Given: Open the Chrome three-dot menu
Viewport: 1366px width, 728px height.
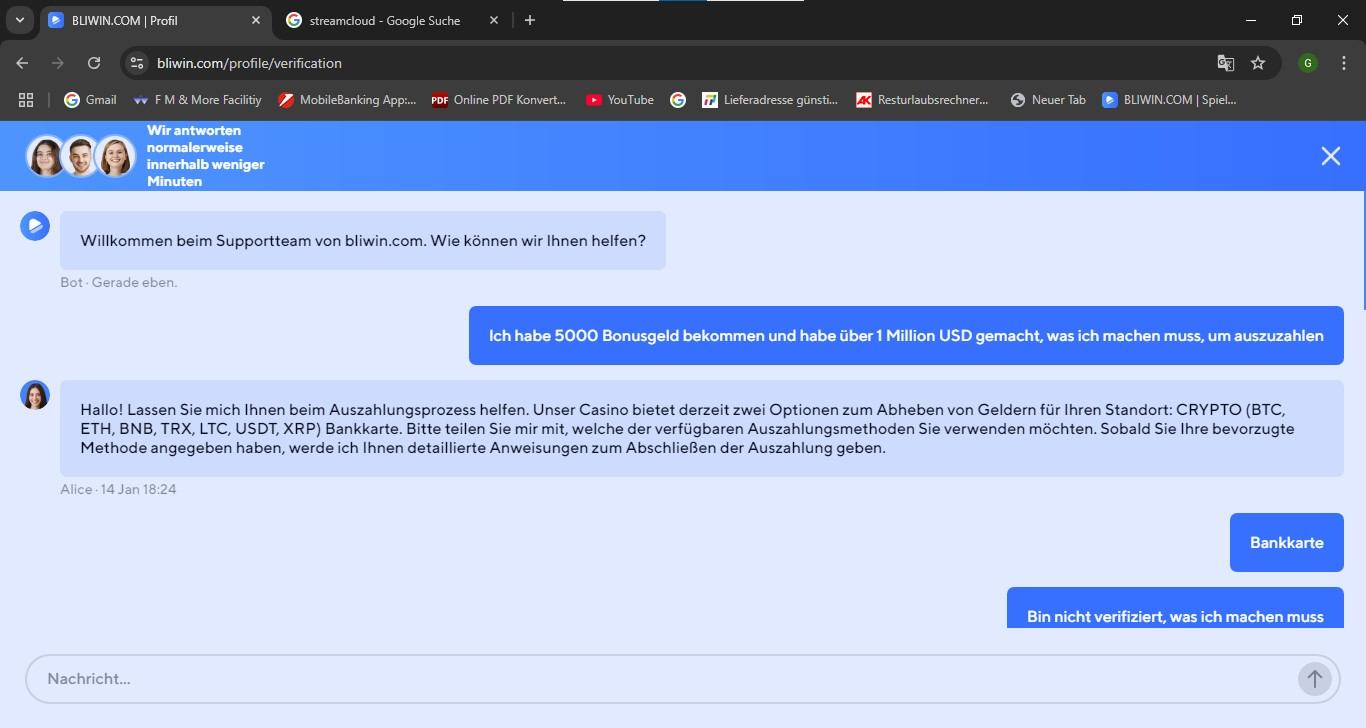Looking at the screenshot, I should coord(1342,63).
